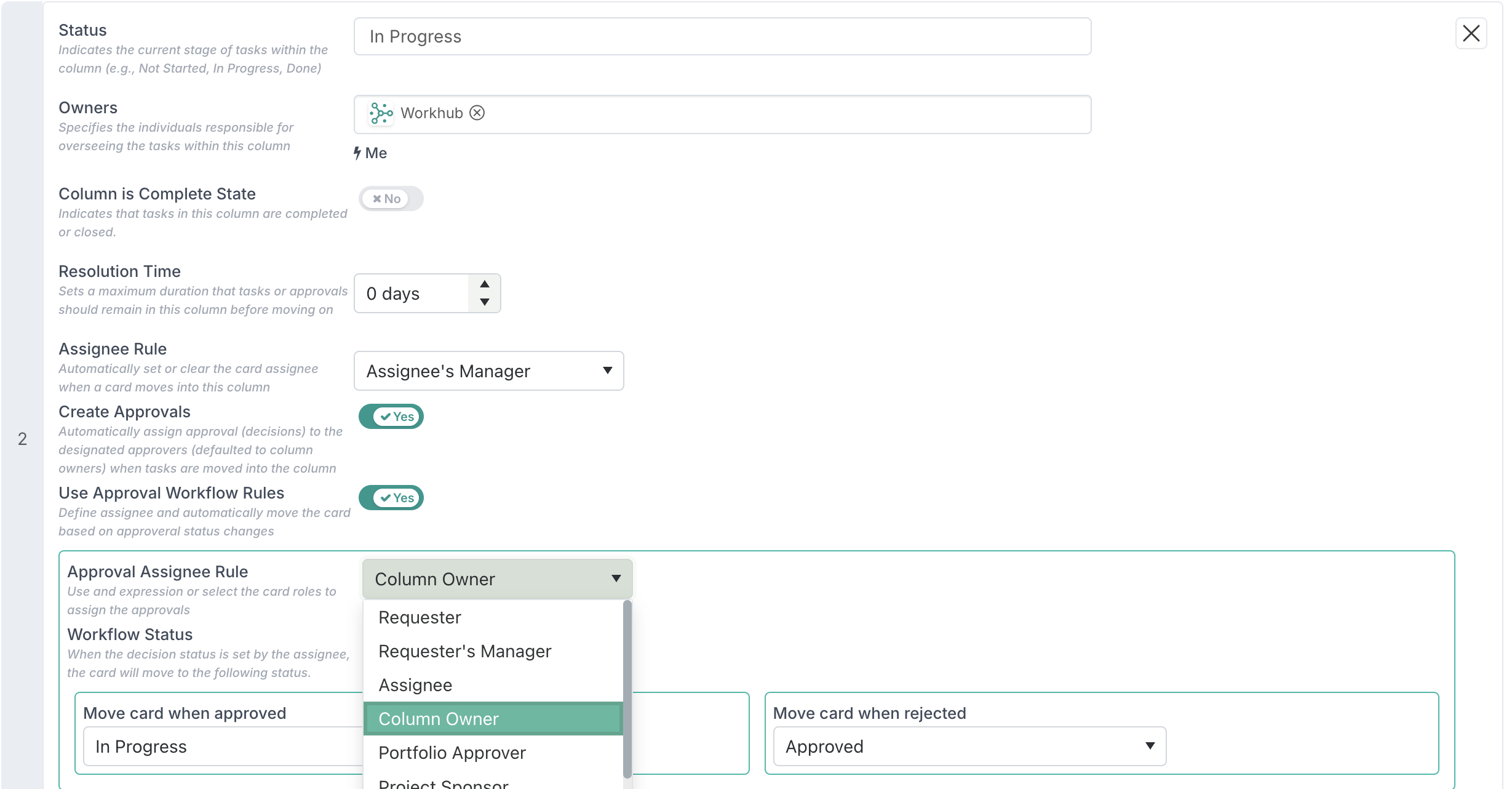Screen dimensions: 1512x789
Task: Collapse the Approval Assignee Rule dropdown
Action: coord(498,579)
